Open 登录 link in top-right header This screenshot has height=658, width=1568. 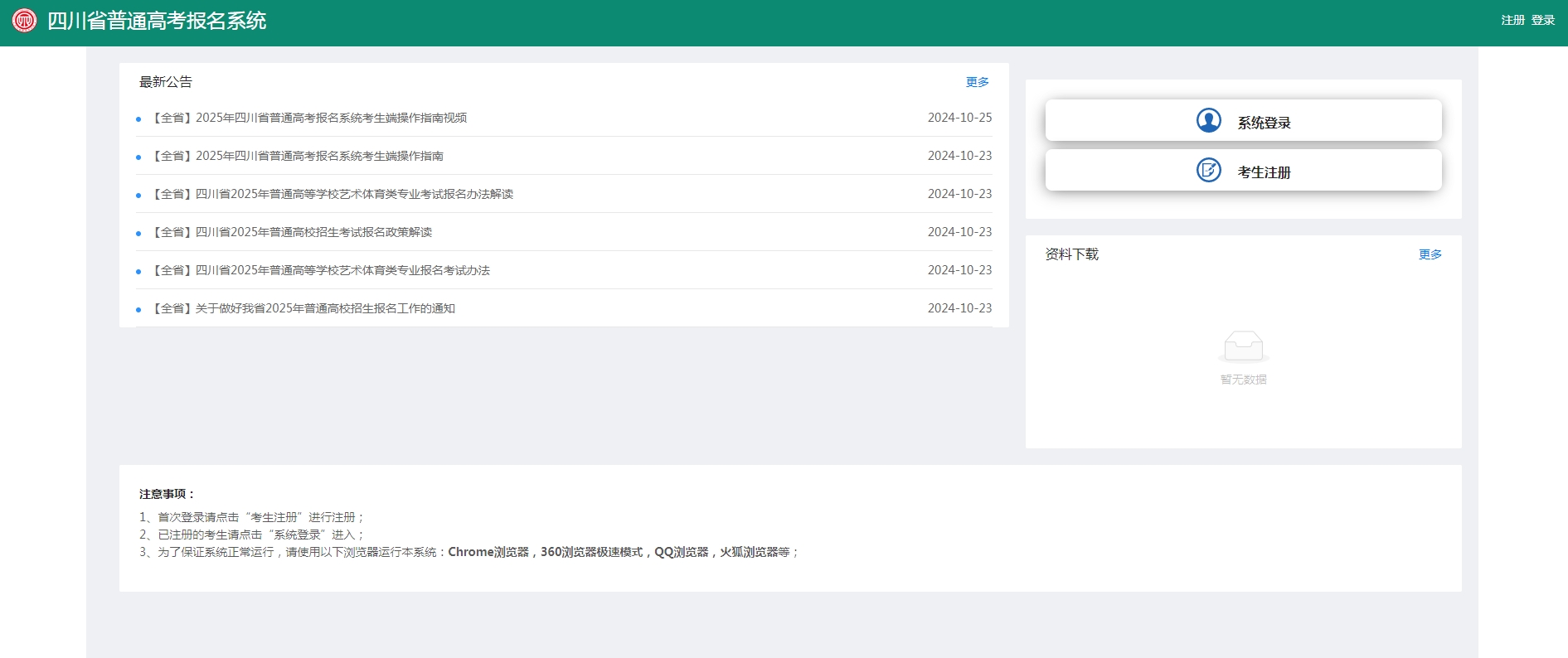pyautogui.click(x=1542, y=21)
